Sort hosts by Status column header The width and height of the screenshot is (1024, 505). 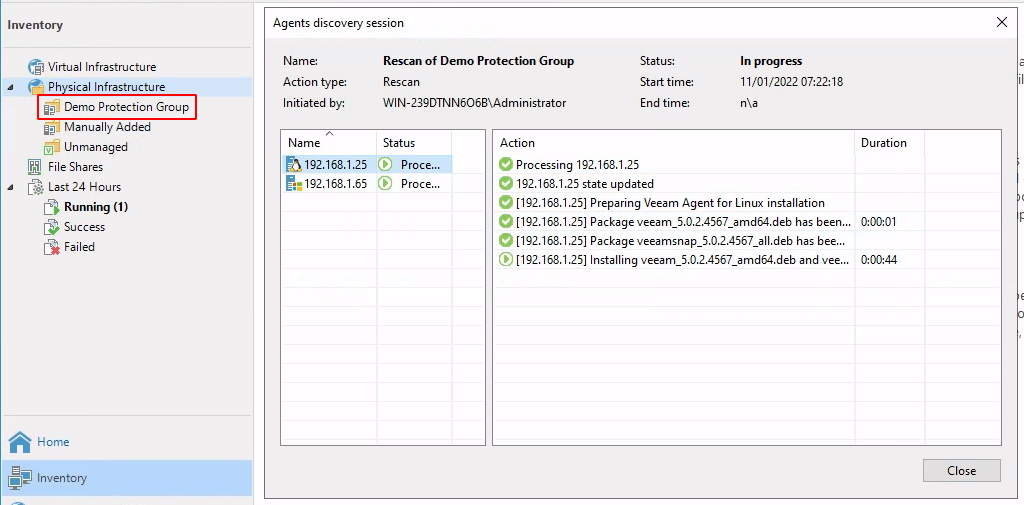click(414, 143)
